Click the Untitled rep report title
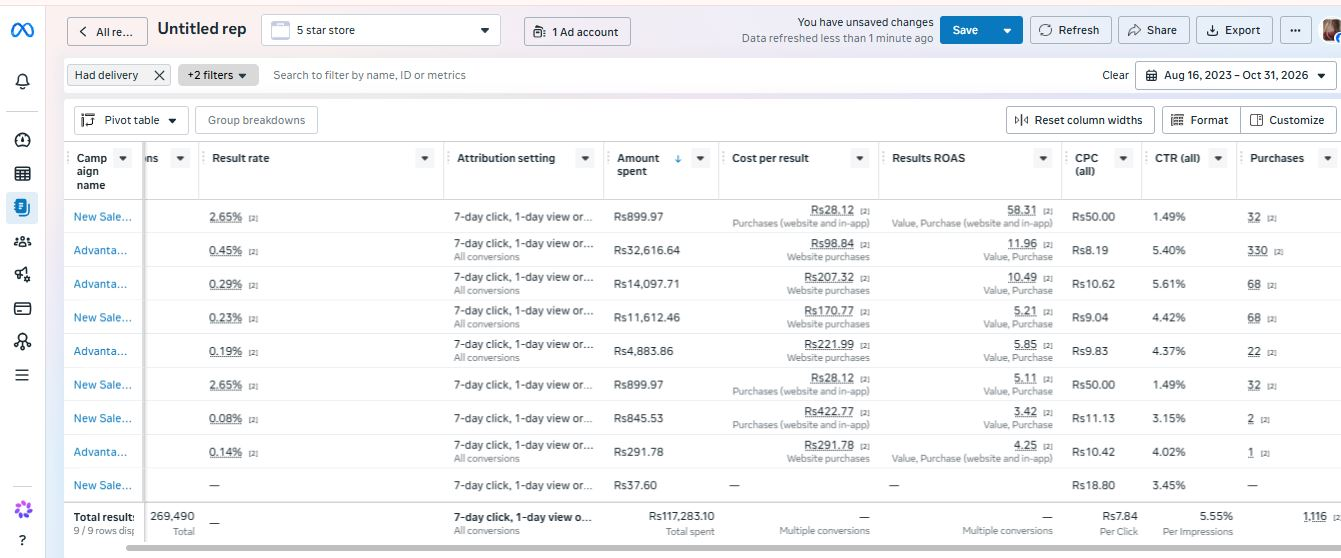This screenshot has height=558, width=1341. 202,29
